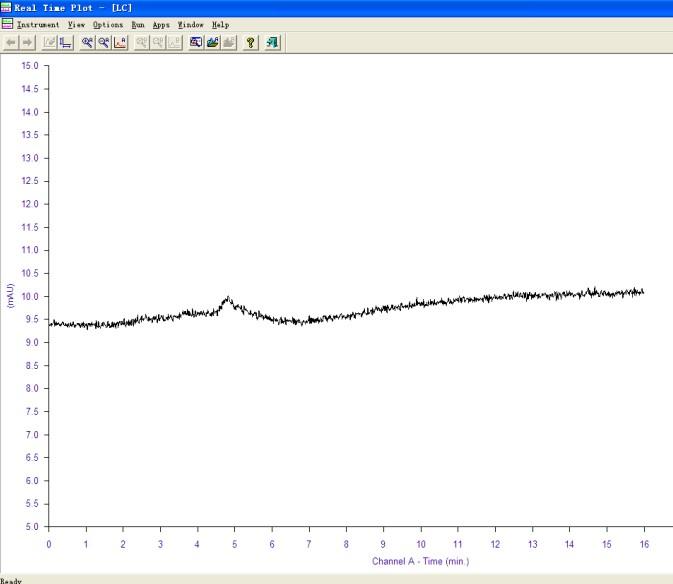
Task: Click the greyed zoom in channel B icon
Action: (x=142, y=42)
